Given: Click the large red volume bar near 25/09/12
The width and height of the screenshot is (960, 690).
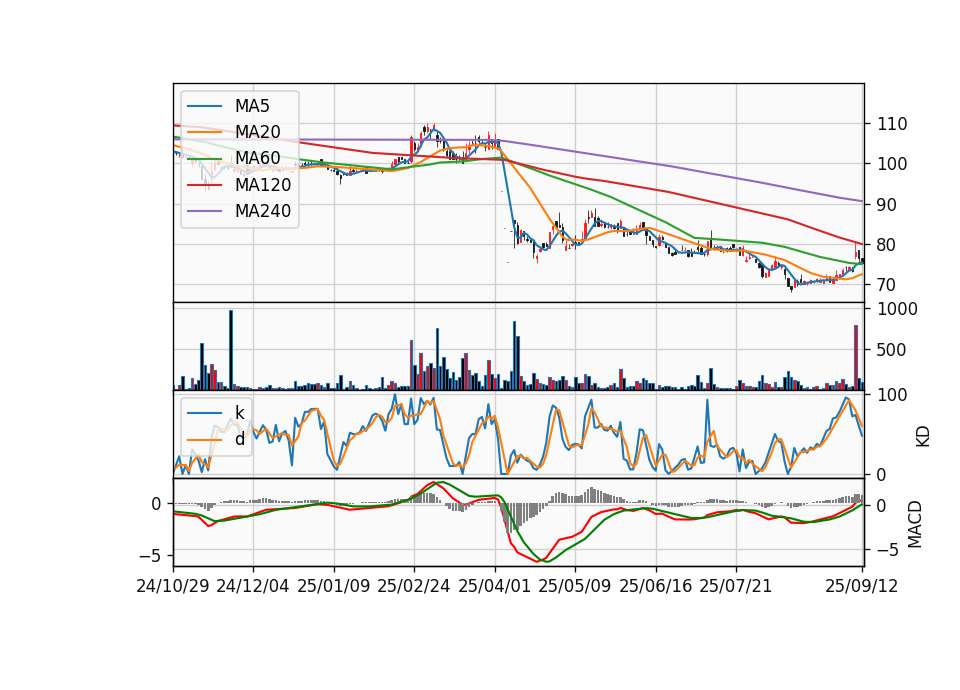Looking at the screenshot, I should click(856, 358).
